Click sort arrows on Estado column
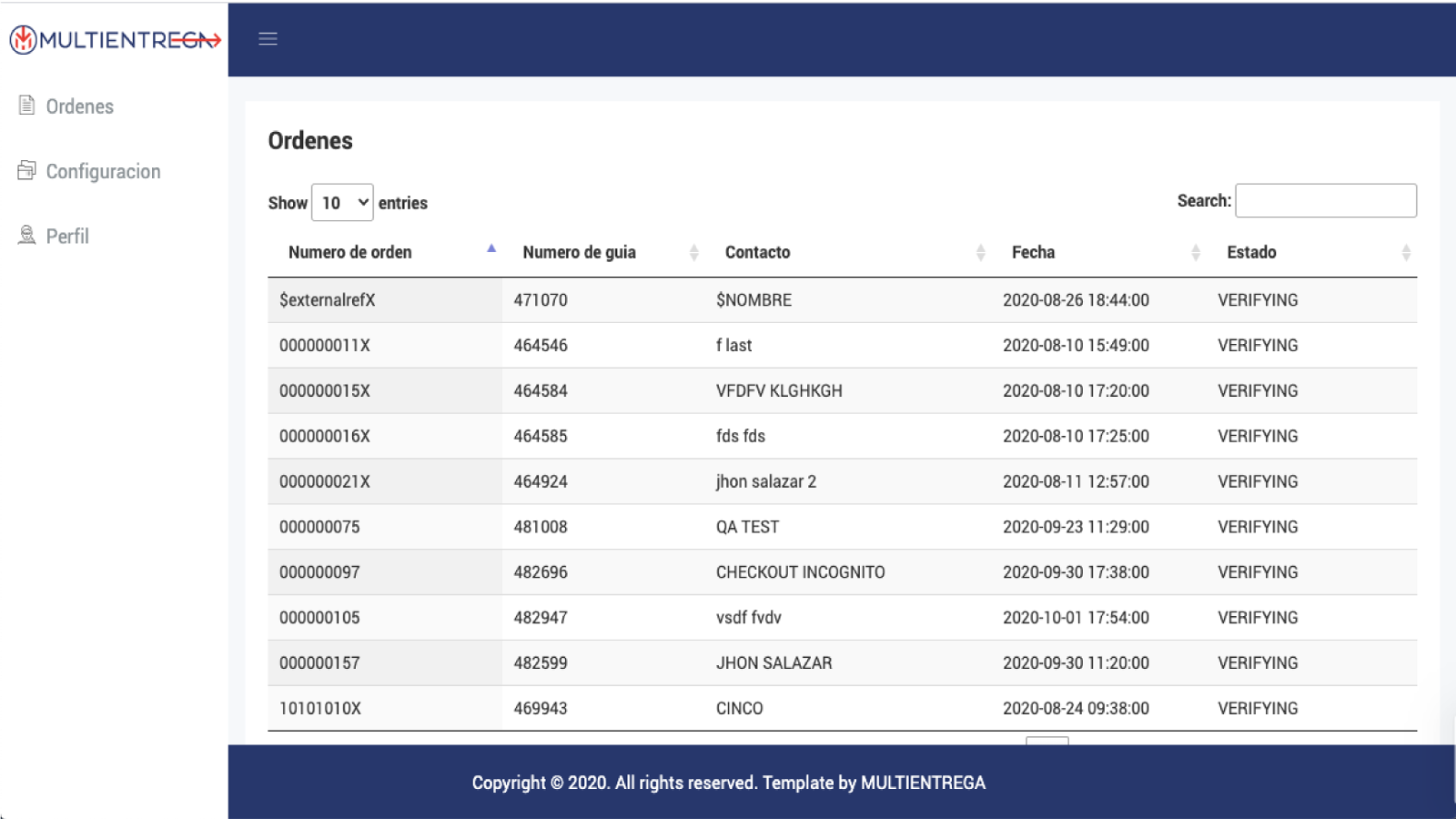This screenshot has height=819, width=1456. (1406, 252)
